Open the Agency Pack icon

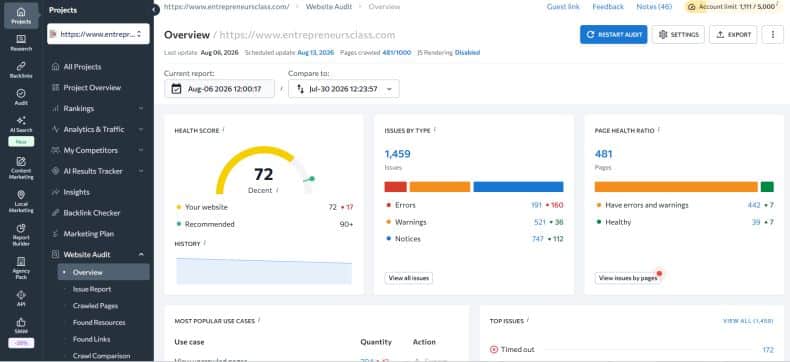coord(21,268)
